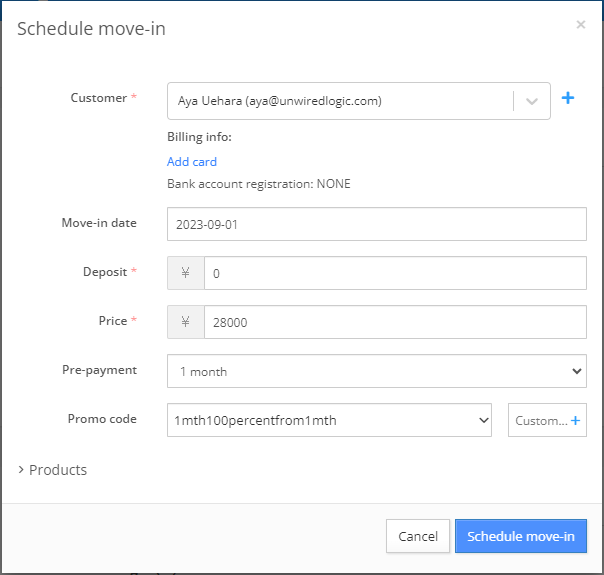Click the Aya Uehara customer selection field
The image size is (604, 575).
pos(358,101)
